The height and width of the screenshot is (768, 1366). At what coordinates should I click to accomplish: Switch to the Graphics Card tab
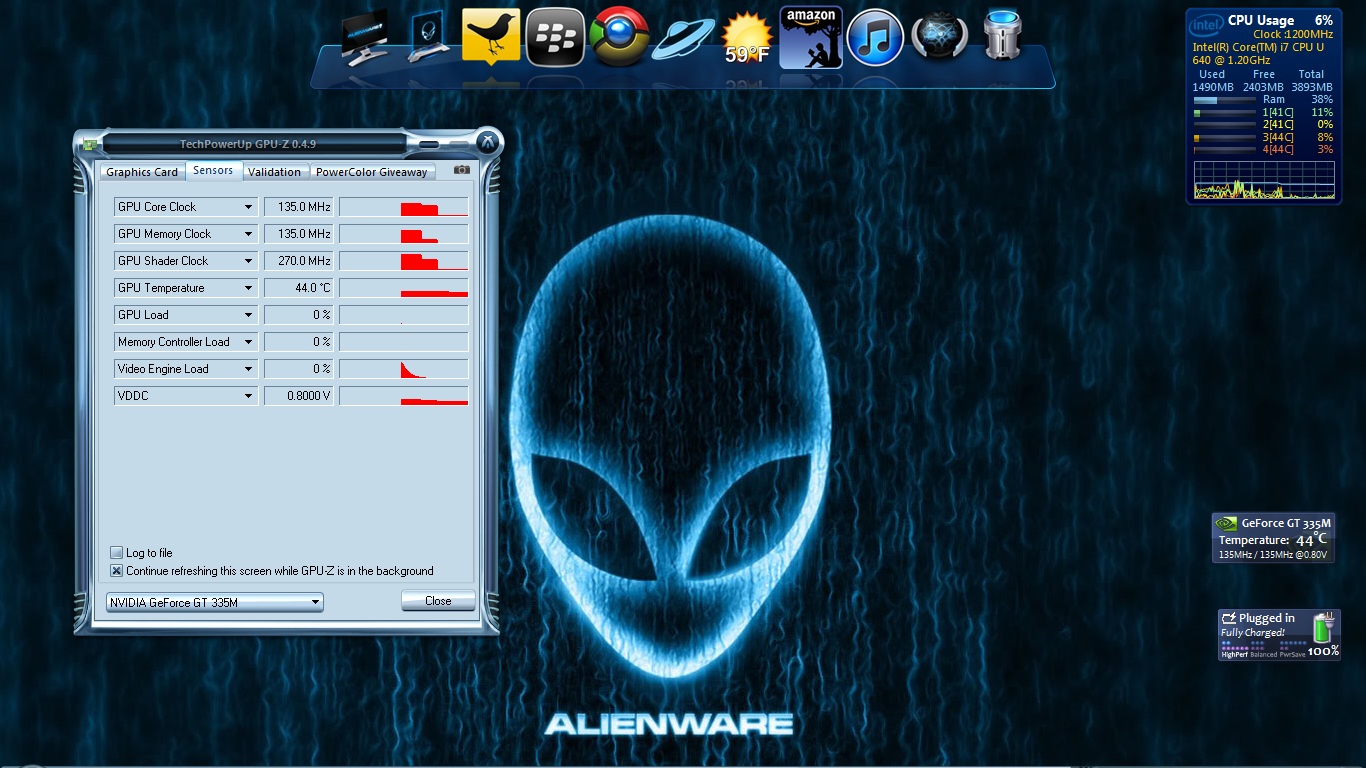pos(142,172)
